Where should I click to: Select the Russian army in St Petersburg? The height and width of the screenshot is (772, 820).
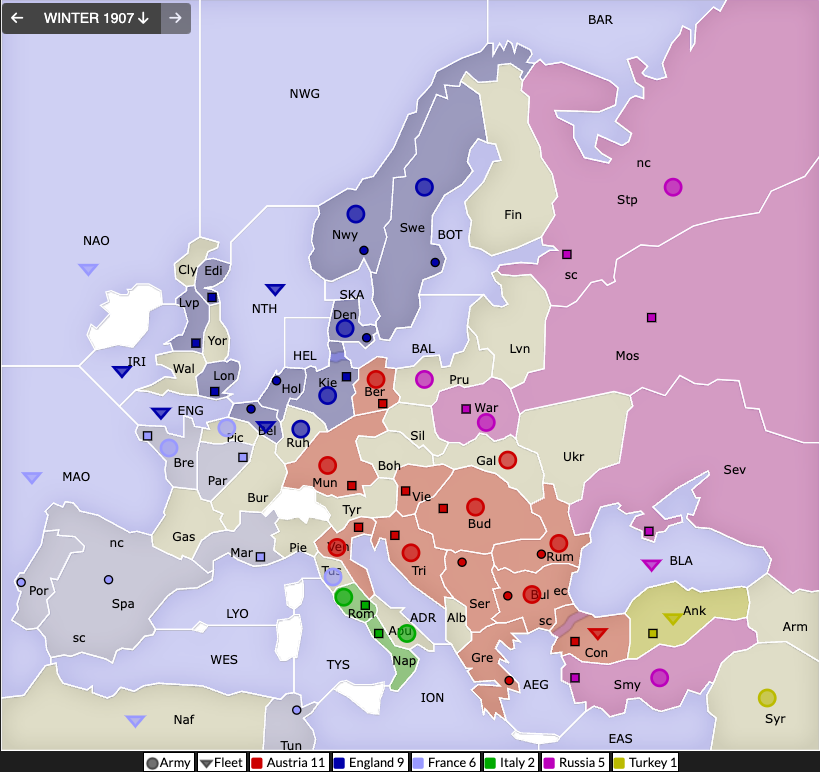pyautogui.click(x=673, y=187)
